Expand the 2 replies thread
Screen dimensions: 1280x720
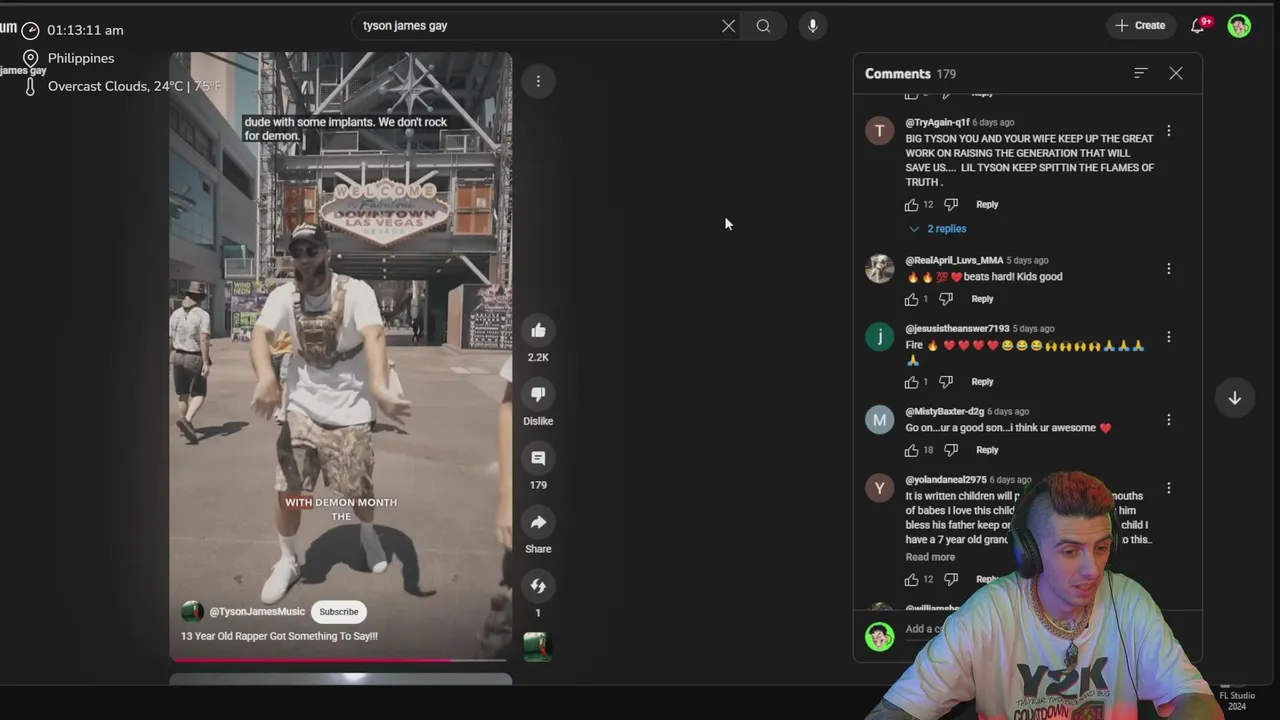[938, 229]
